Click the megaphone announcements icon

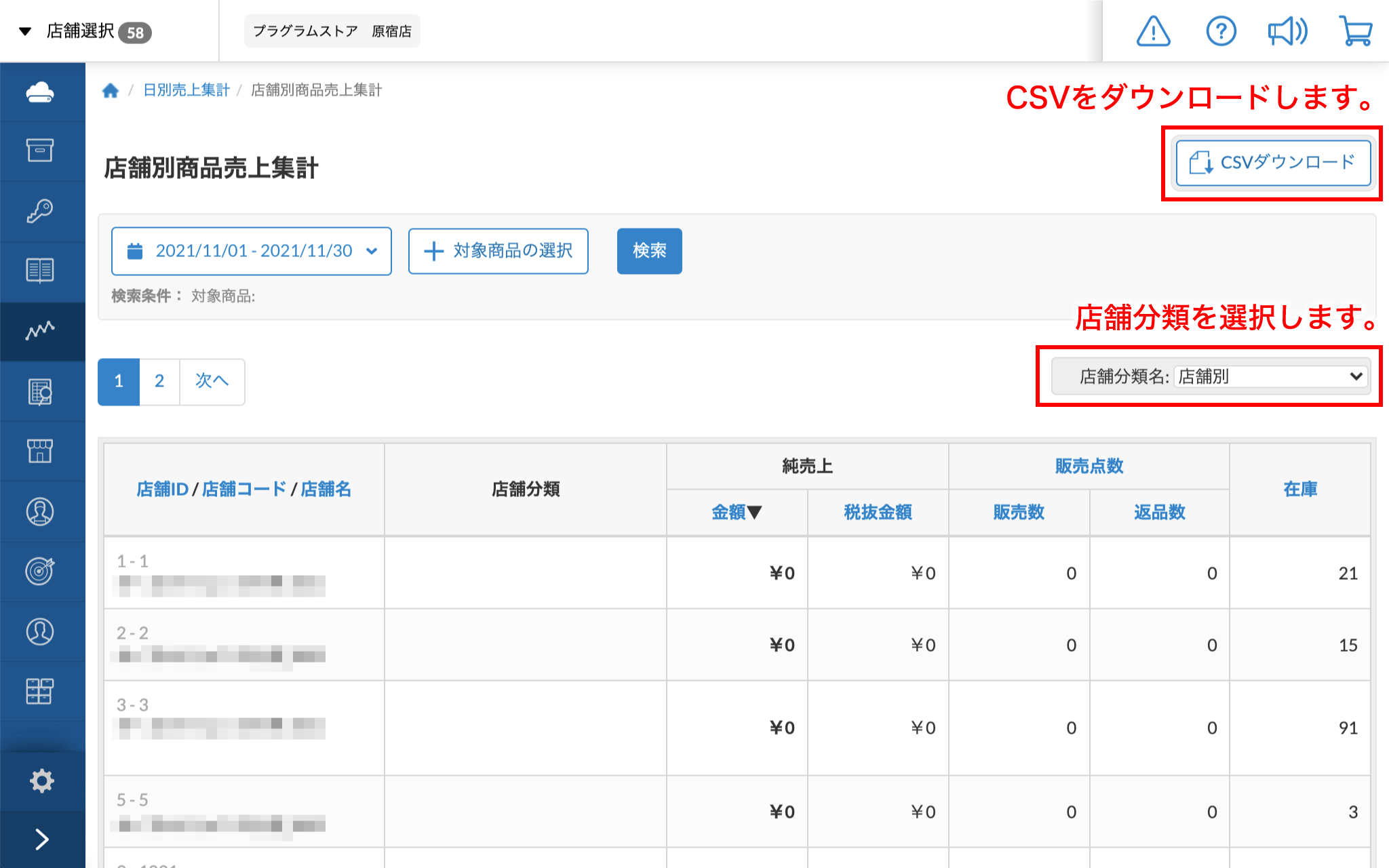tap(1287, 31)
